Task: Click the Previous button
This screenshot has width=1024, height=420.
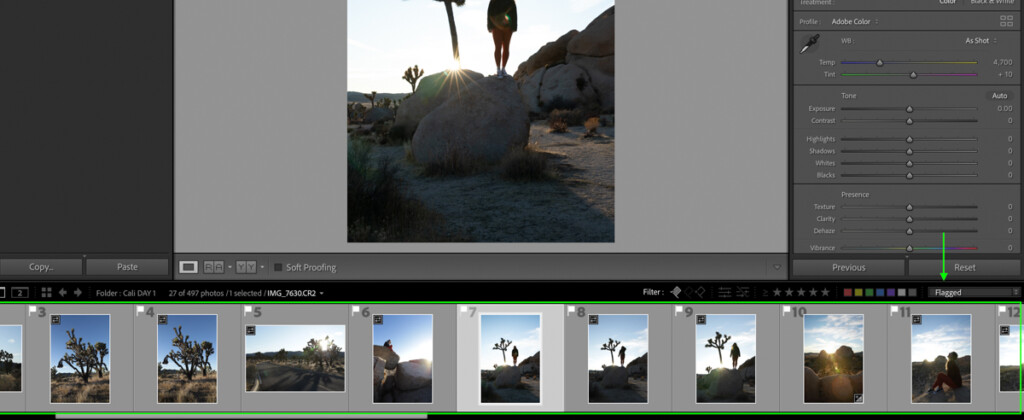Action: (848, 267)
